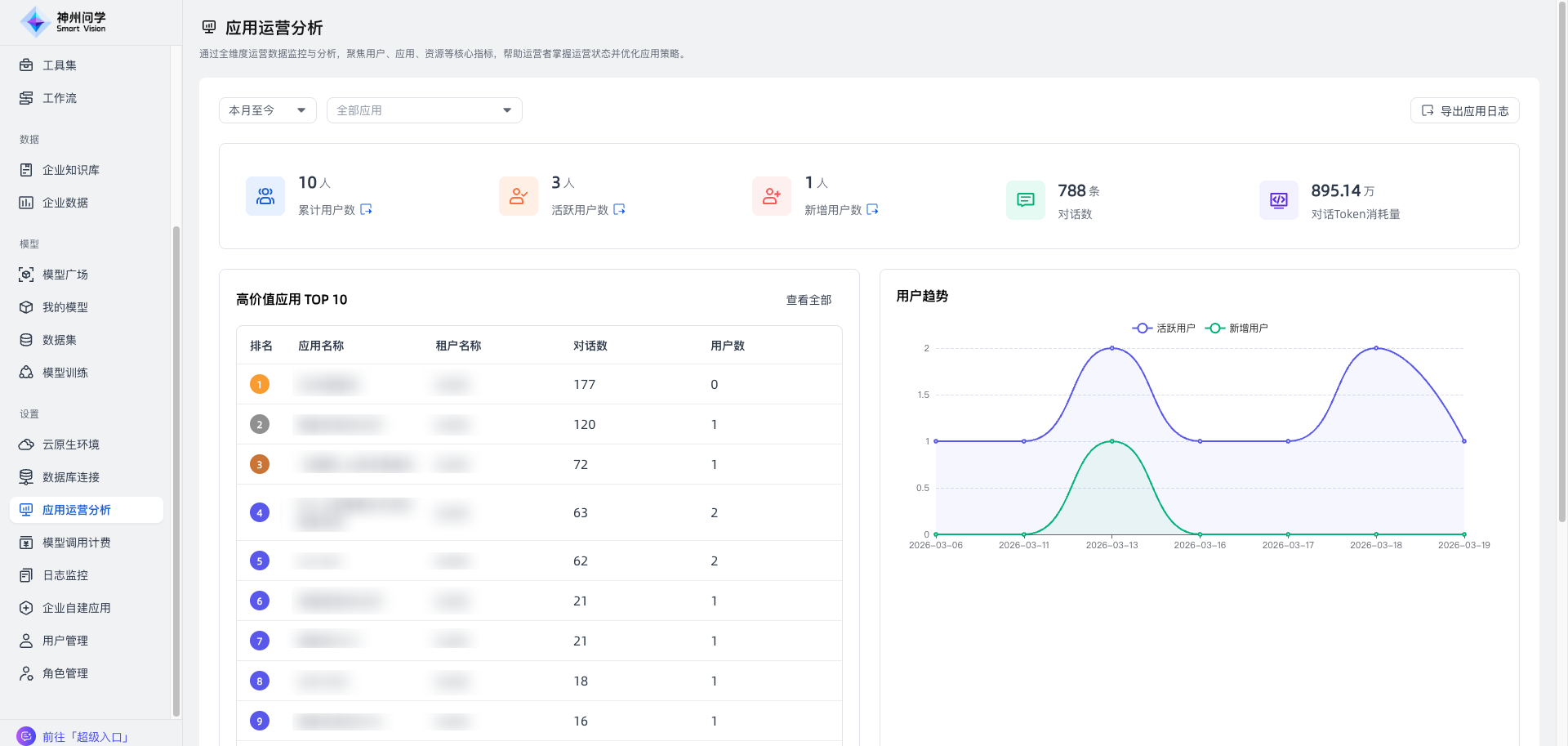Click 查看全部 link for top apps
1568x746 pixels.
[x=808, y=300]
